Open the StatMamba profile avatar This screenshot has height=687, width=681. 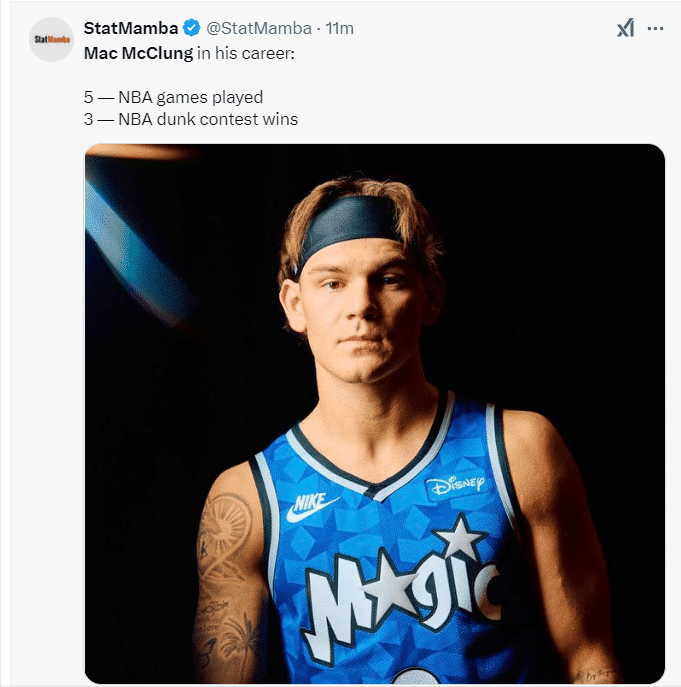(x=52, y=39)
